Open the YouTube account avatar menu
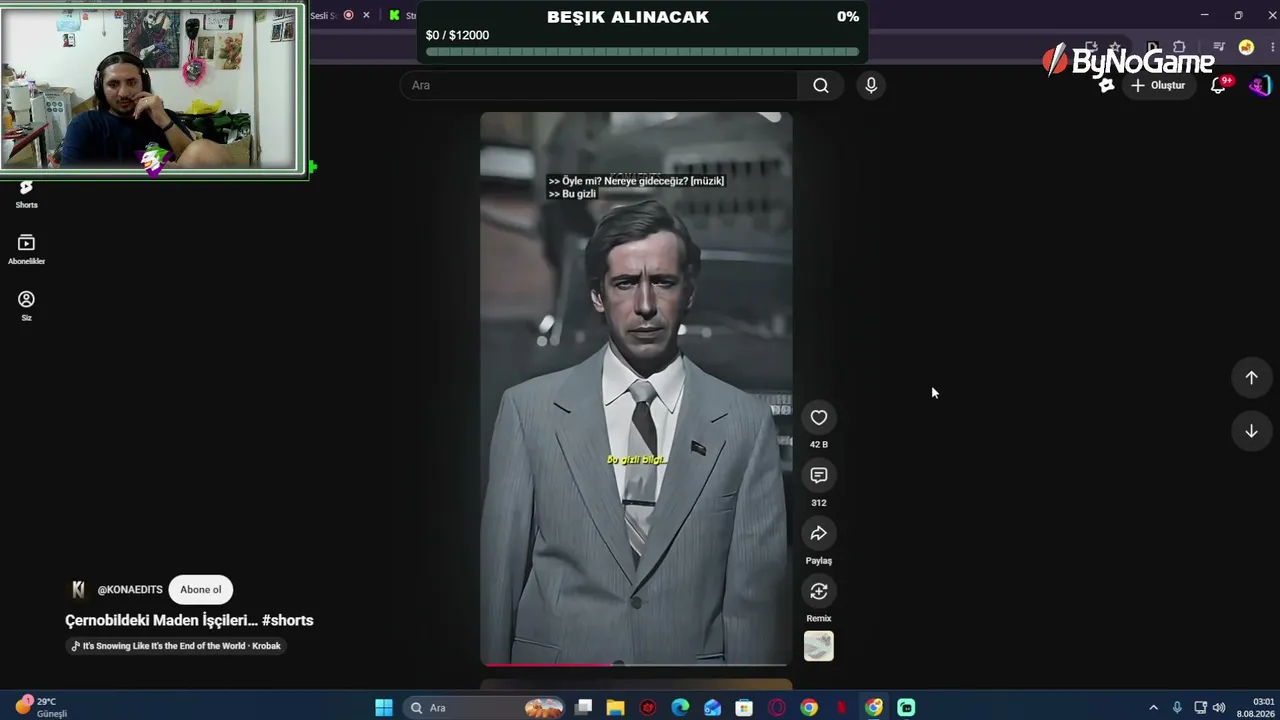The height and width of the screenshot is (720, 1280). 1260,85
